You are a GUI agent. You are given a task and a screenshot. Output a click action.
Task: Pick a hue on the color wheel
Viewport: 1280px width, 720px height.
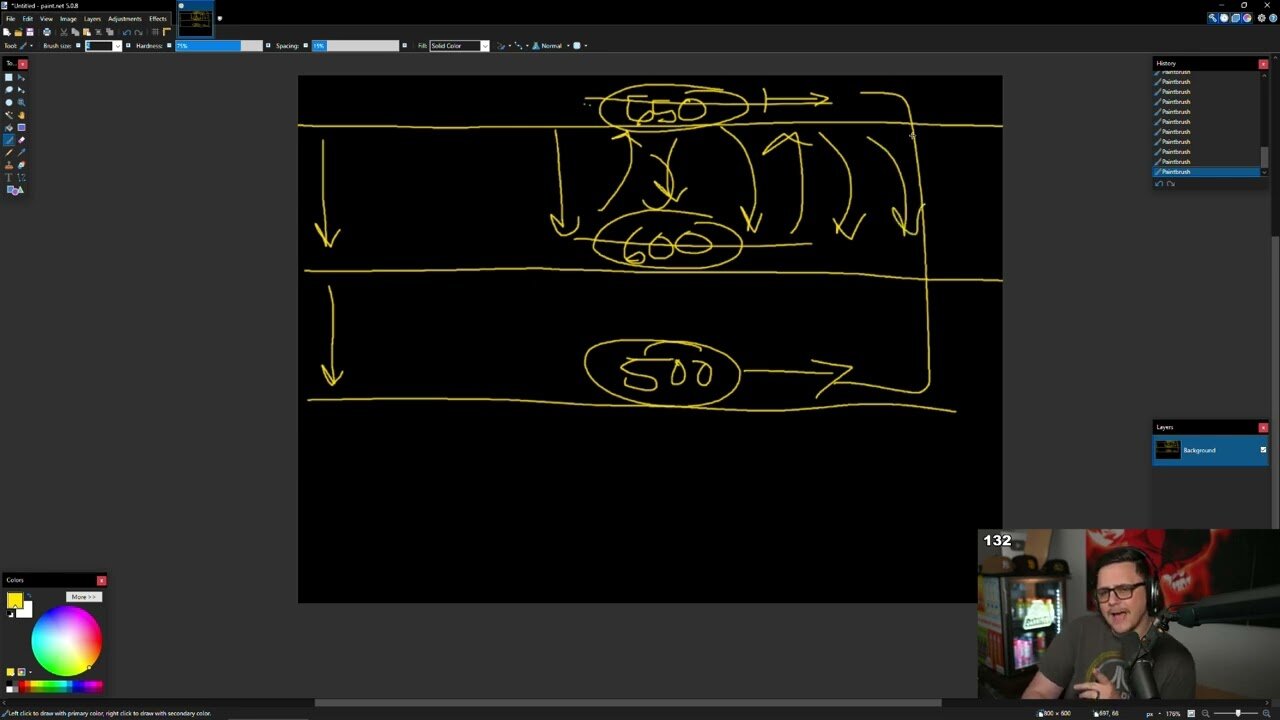click(66, 641)
